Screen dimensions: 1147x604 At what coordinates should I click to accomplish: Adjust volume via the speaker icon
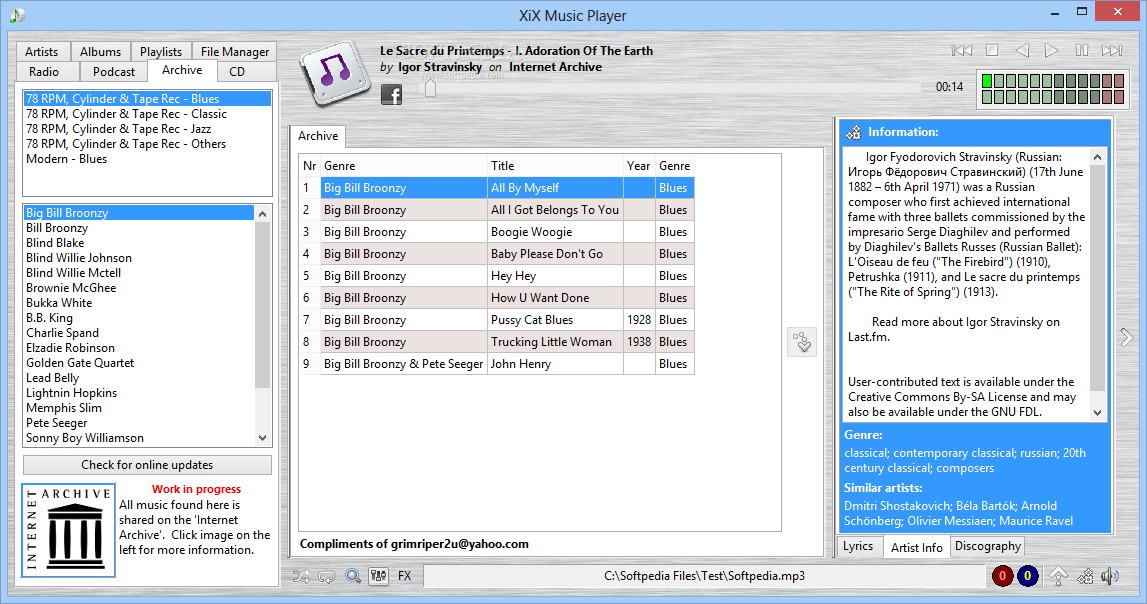1110,576
